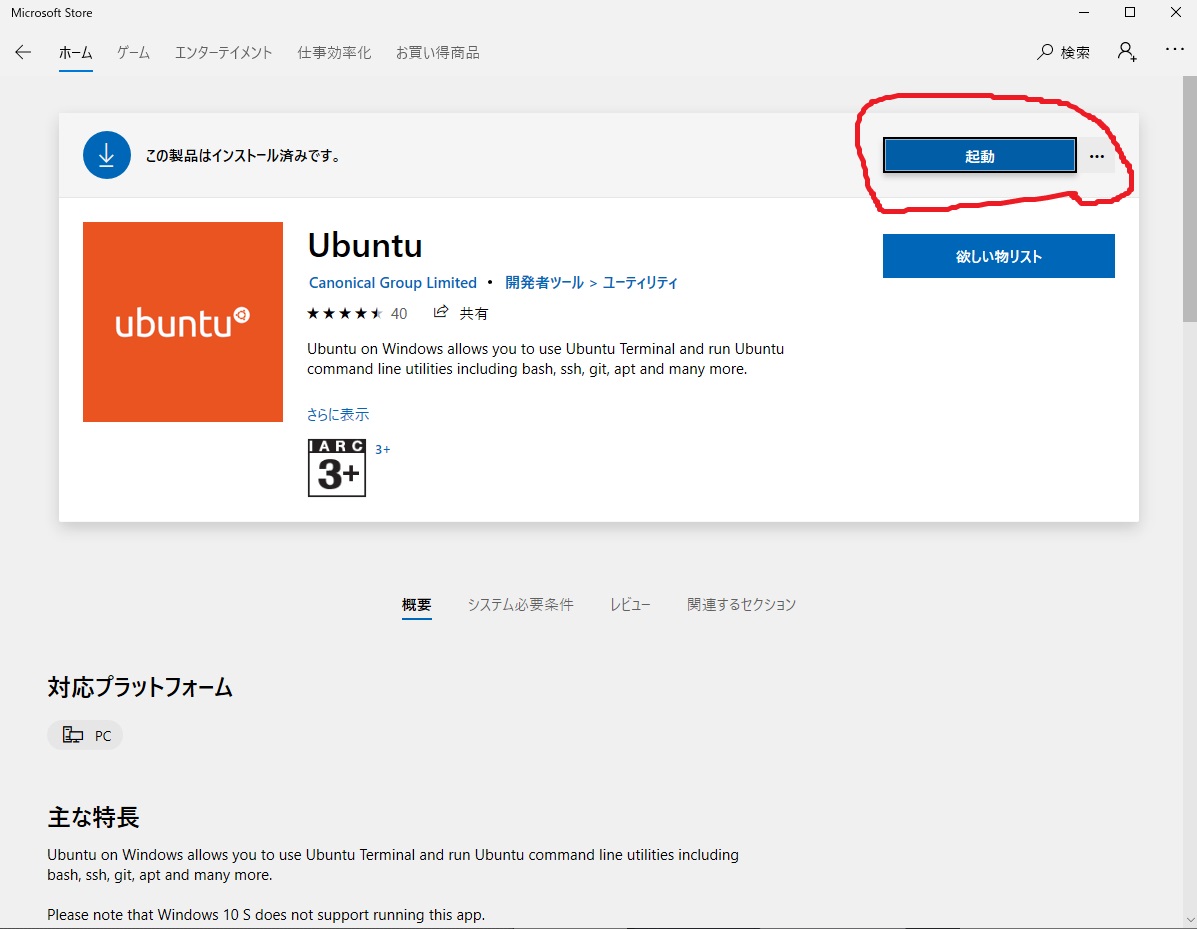
Task: Click the blue download circle icon
Action: (x=107, y=155)
